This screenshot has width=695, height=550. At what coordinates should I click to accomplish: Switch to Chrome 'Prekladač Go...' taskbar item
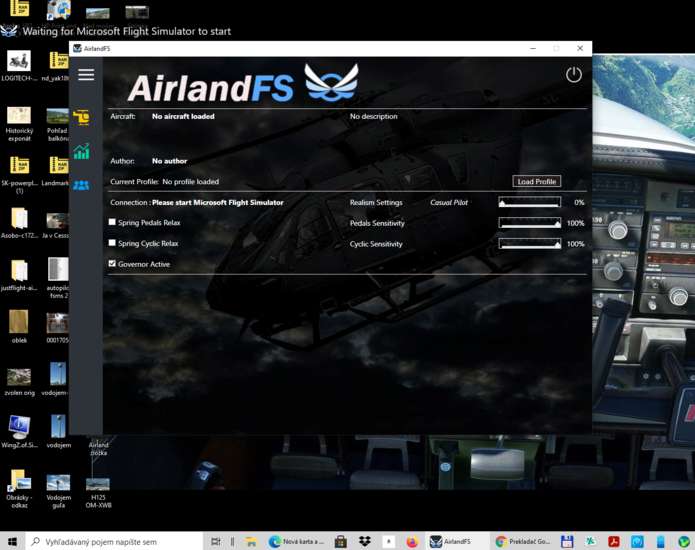(x=523, y=542)
